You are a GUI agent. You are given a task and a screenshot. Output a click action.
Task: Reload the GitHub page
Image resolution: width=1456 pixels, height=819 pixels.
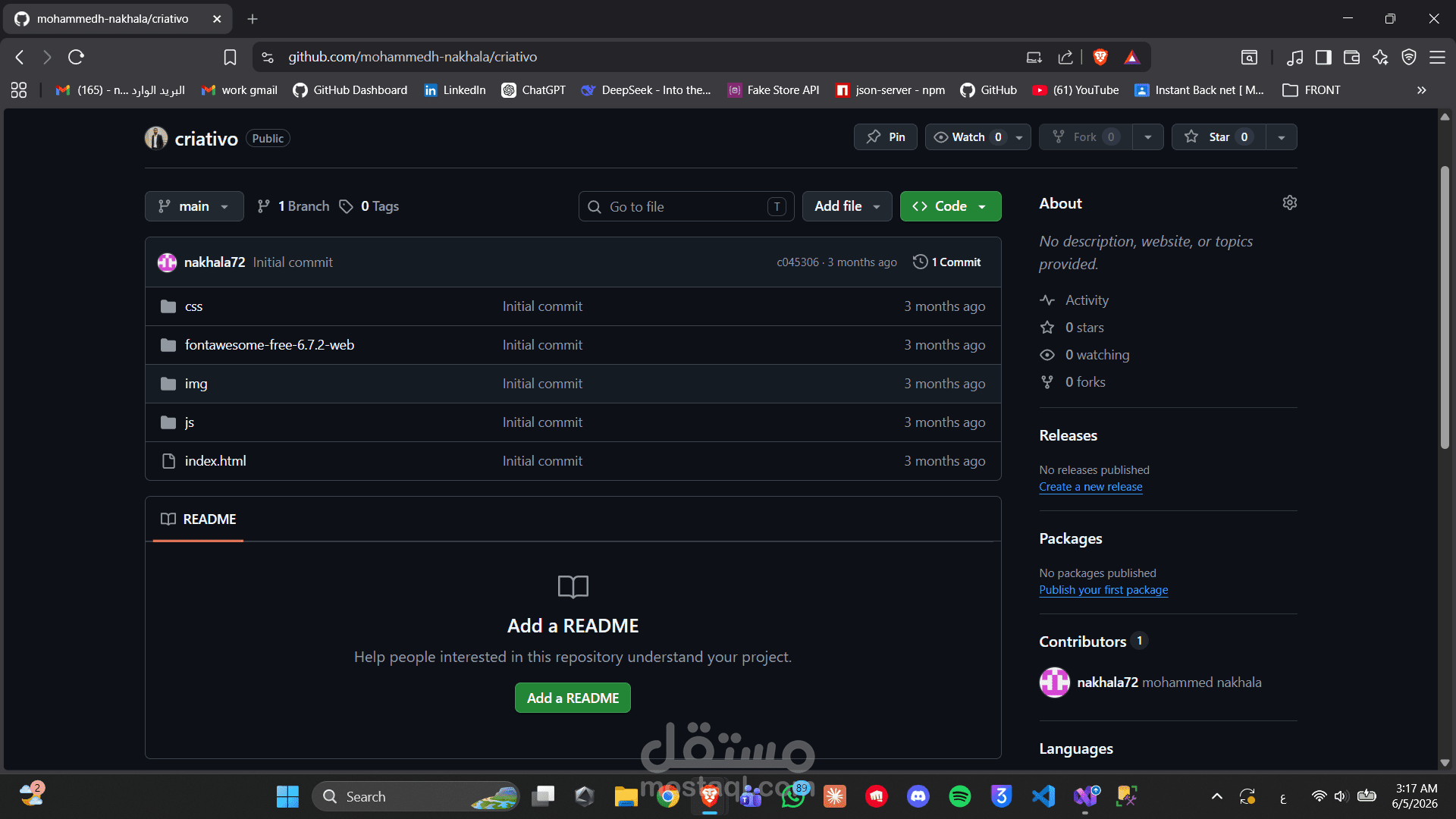(x=76, y=57)
